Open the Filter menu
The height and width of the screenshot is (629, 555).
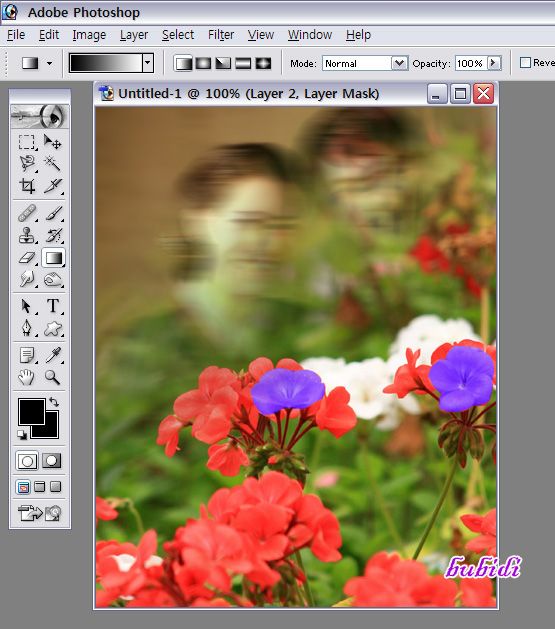[221, 35]
